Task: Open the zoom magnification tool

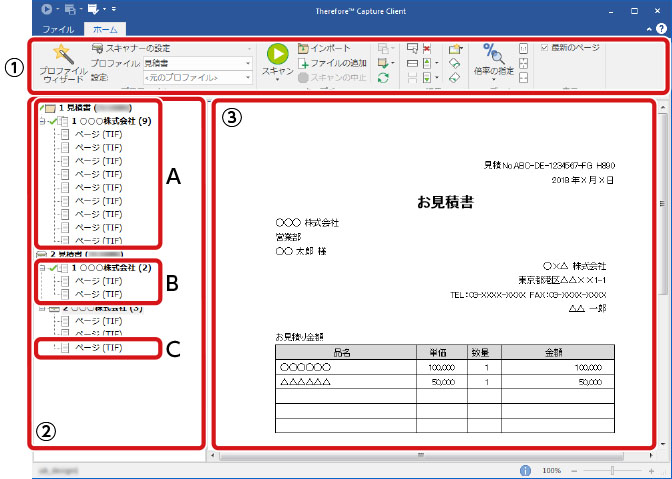Action: [494, 58]
